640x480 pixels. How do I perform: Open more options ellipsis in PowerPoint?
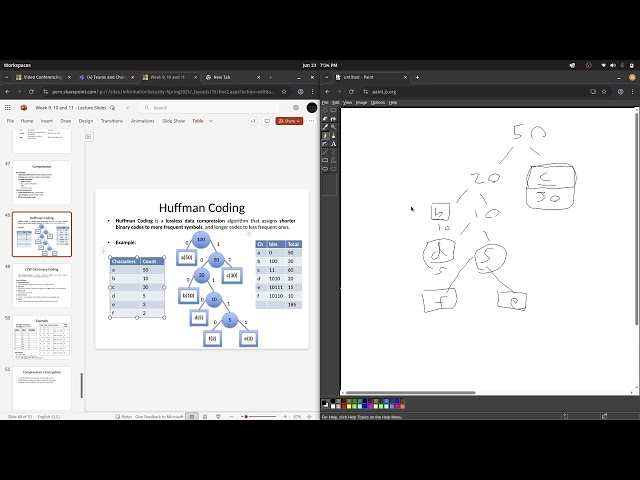coord(311,121)
